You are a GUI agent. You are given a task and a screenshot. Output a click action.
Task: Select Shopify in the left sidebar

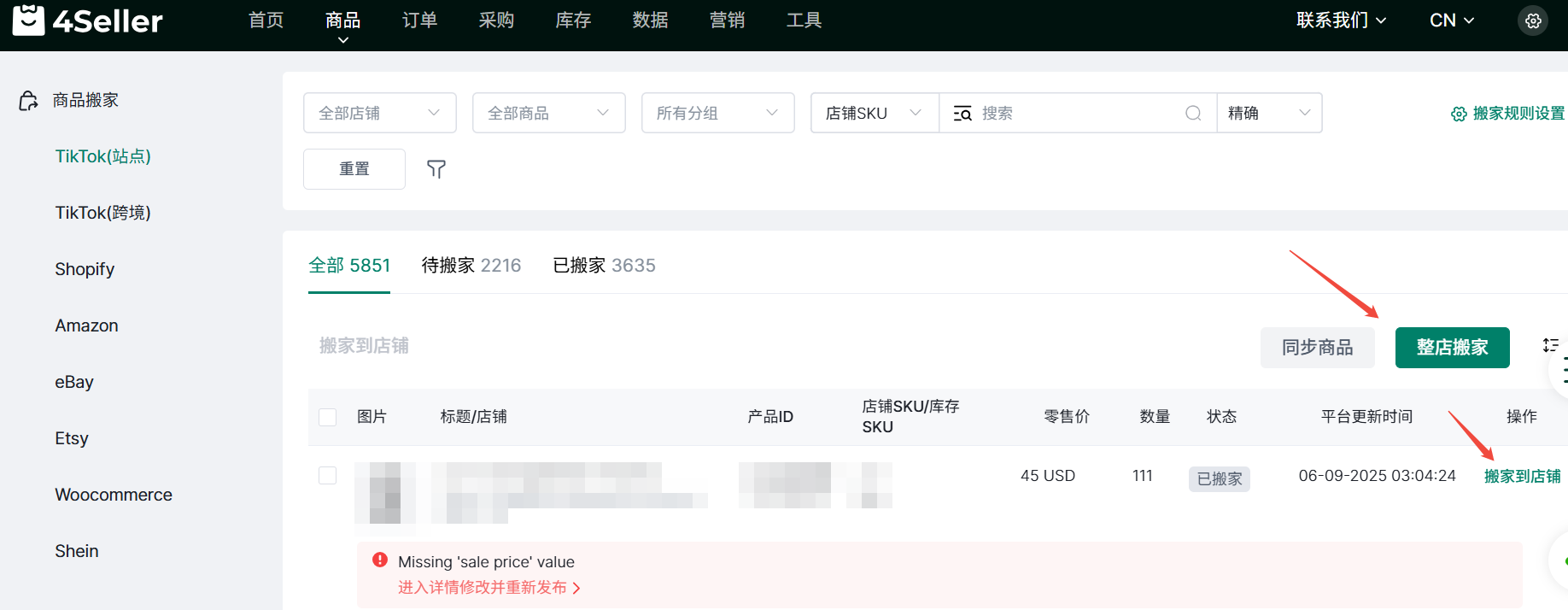85,269
